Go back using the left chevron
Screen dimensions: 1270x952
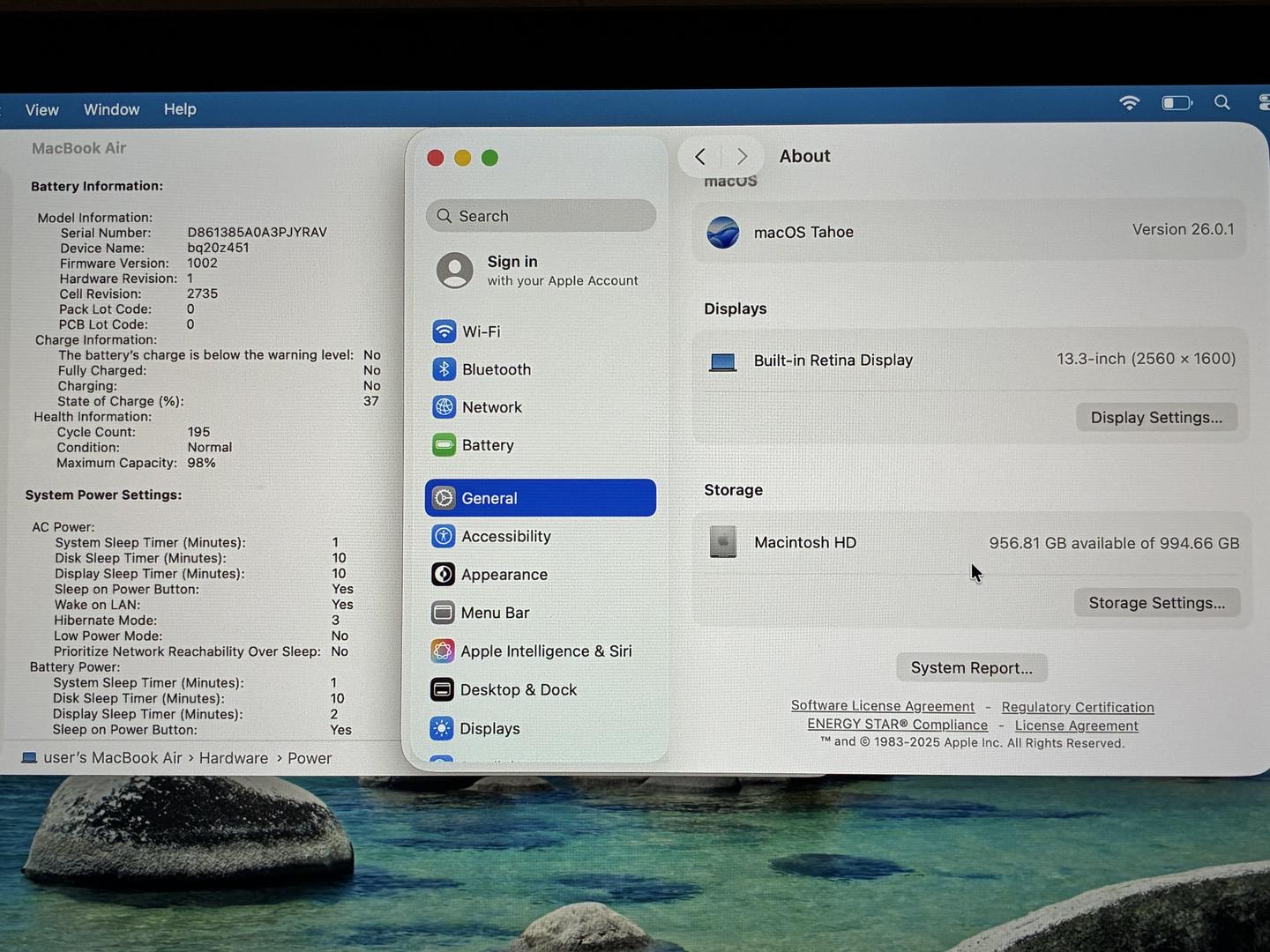(700, 157)
